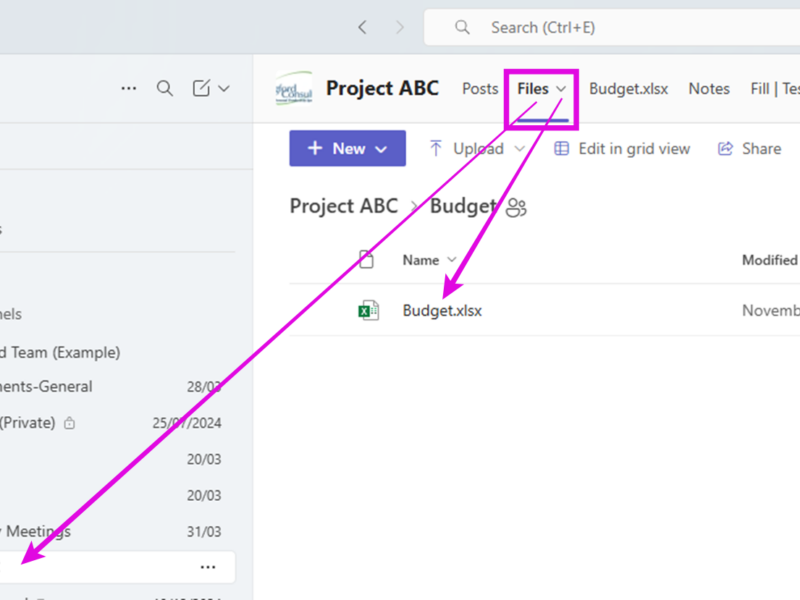Image resolution: width=800 pixels, height=600 pixels.
Task: Go to Project ABC in the breadcrumb
Action: click(344, 206)
